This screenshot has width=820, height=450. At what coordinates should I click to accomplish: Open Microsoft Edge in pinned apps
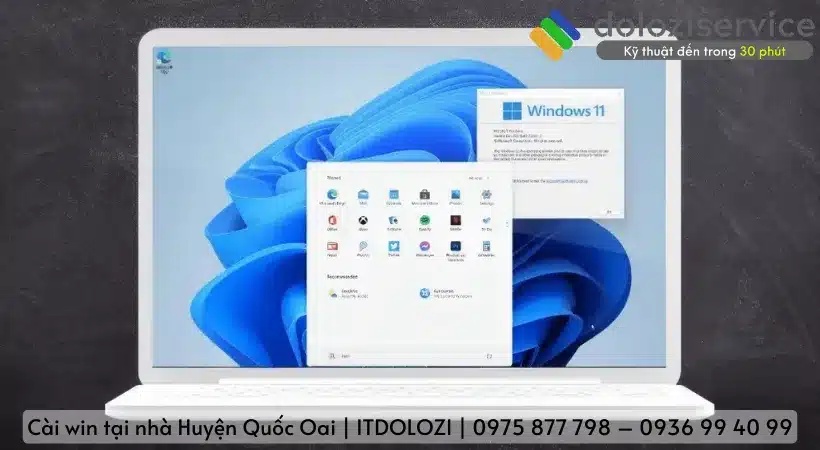332,197
